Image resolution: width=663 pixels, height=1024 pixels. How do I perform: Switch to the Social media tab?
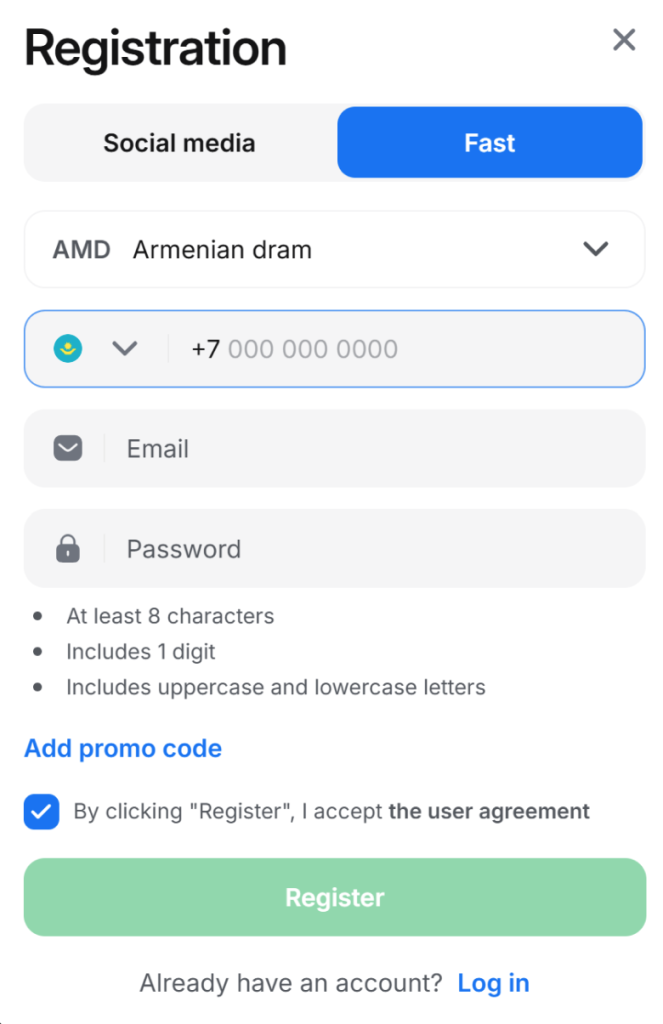(180, 143)
